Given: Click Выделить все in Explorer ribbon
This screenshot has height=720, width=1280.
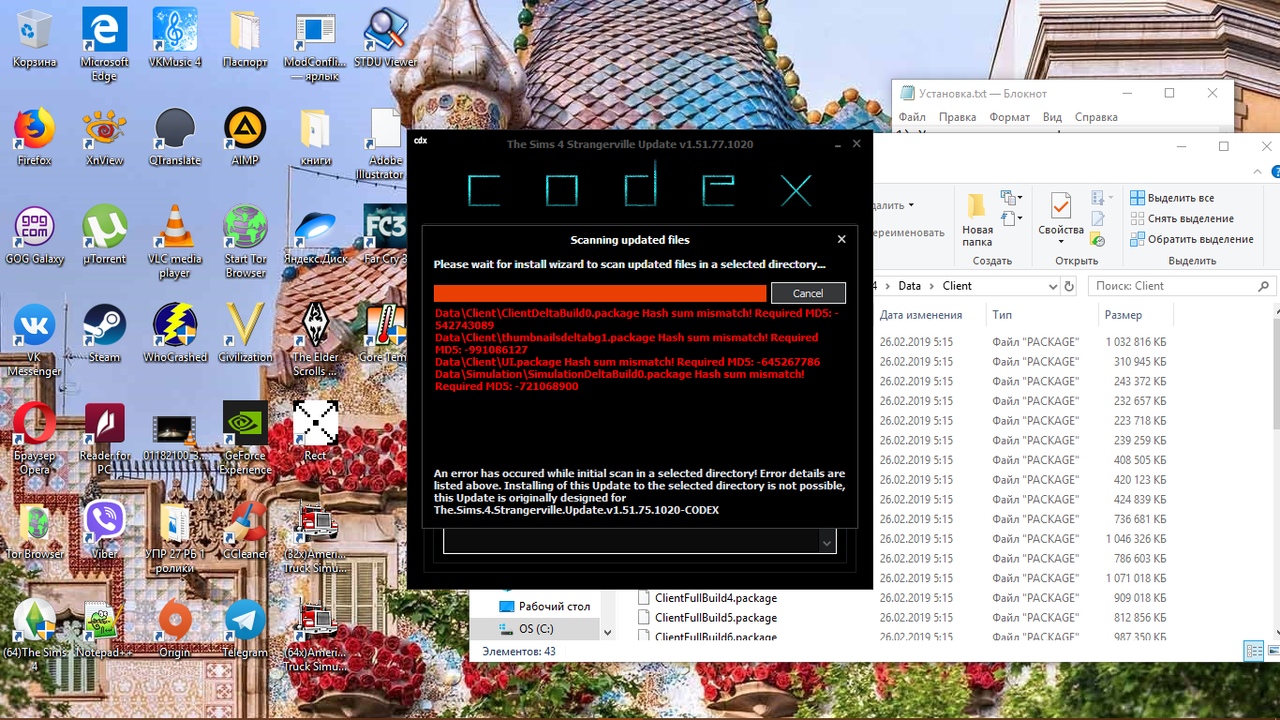Looking at the screenshot, I should coord(1172,198).
